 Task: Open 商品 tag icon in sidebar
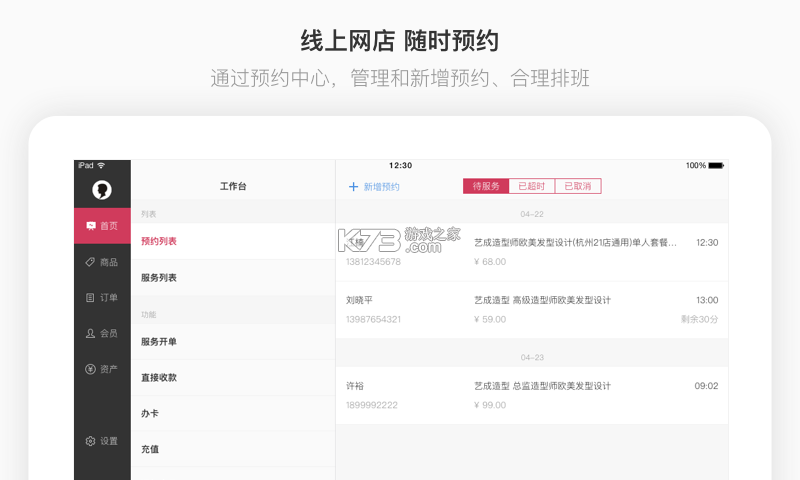pos(90,262)
